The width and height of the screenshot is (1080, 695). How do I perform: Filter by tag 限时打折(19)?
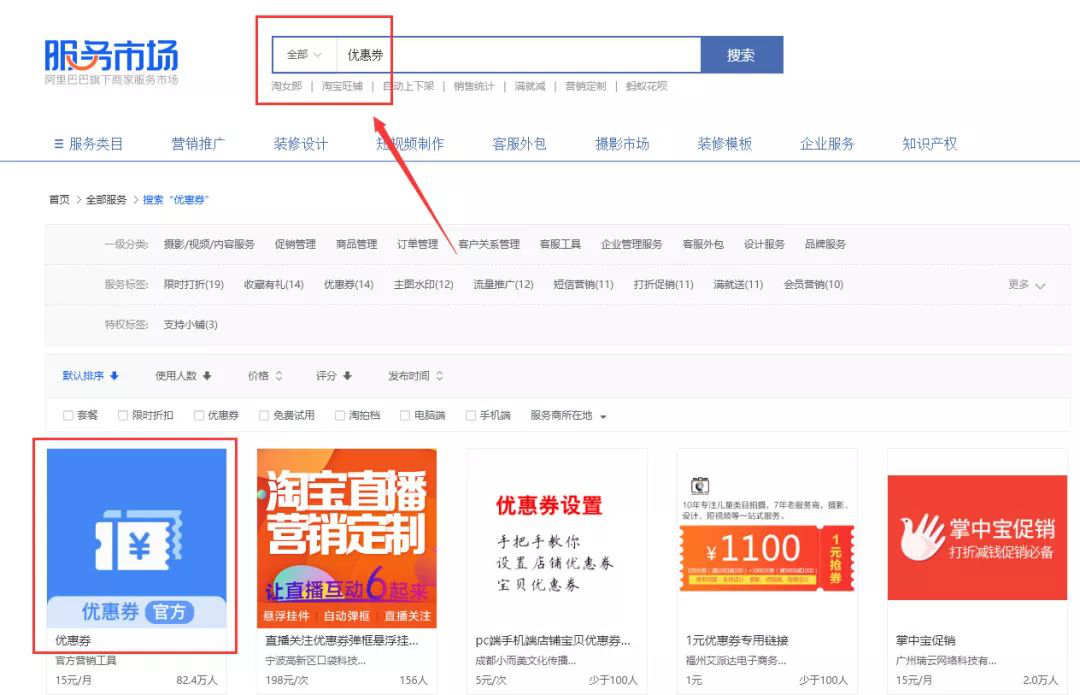click(194, 284)
